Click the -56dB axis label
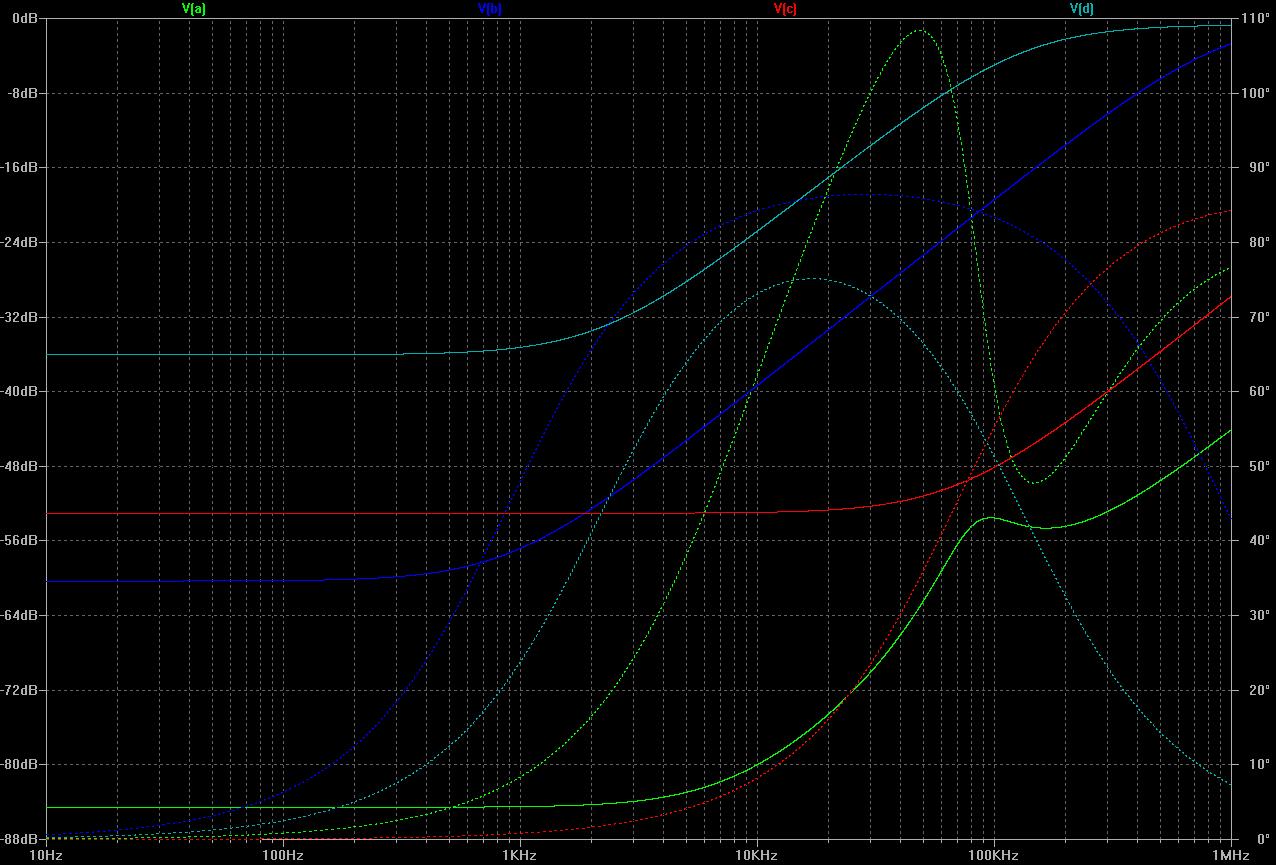 pos(20,541)
